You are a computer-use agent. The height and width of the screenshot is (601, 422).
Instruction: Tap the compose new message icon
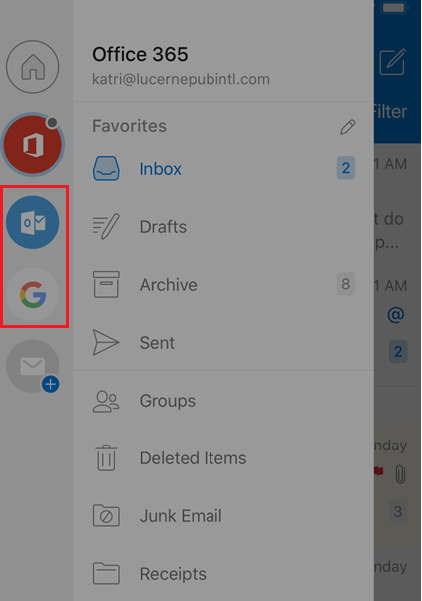click(x=392, y=61)
